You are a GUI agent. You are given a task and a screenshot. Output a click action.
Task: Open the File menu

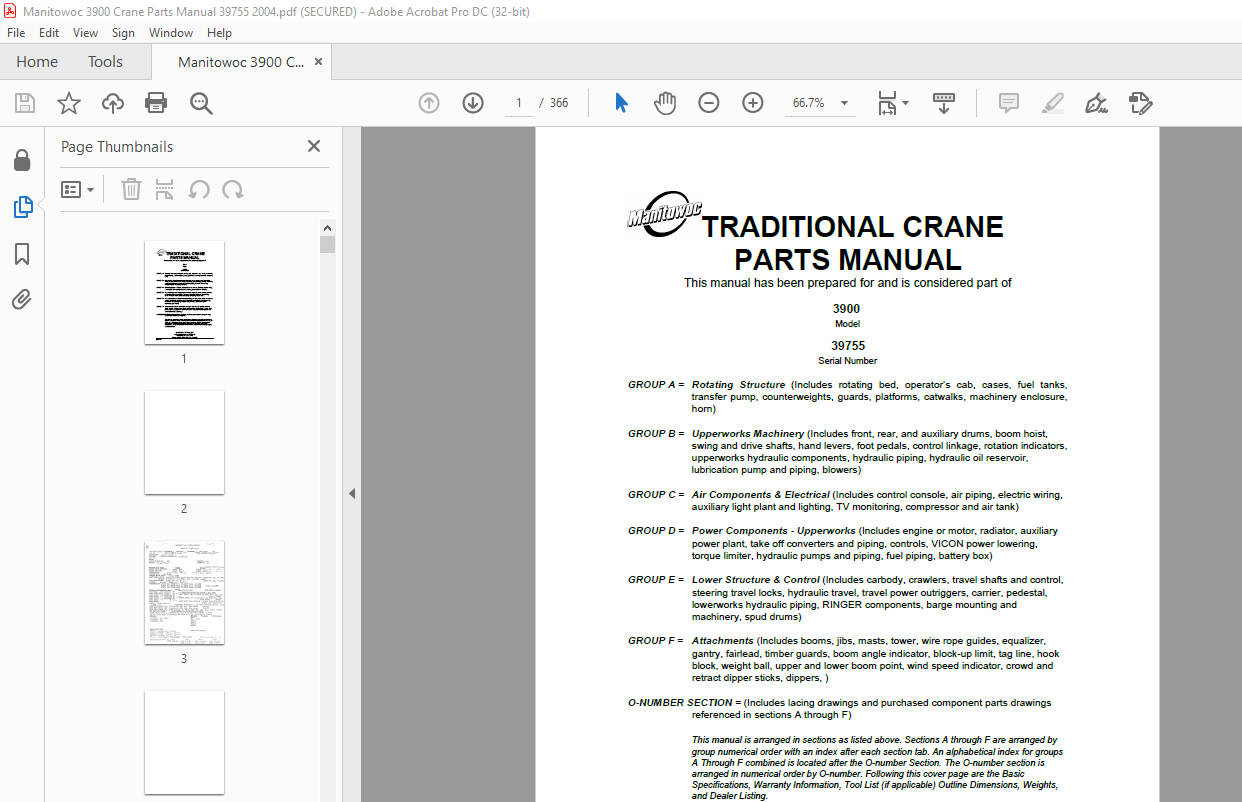click(x=16, y=33)
